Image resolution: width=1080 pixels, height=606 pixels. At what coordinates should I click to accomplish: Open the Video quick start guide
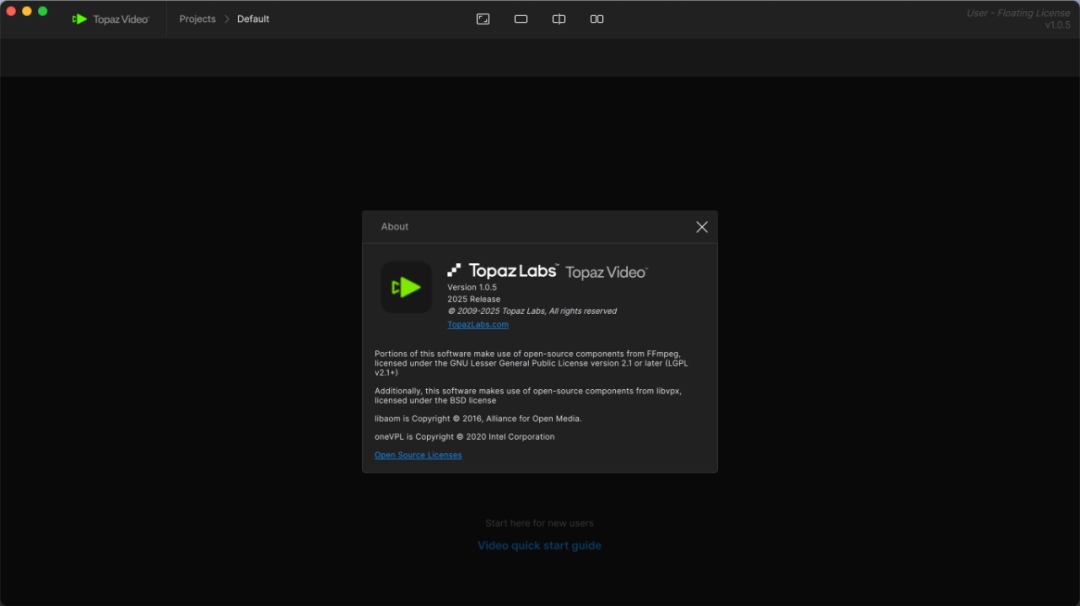[539, 546]
